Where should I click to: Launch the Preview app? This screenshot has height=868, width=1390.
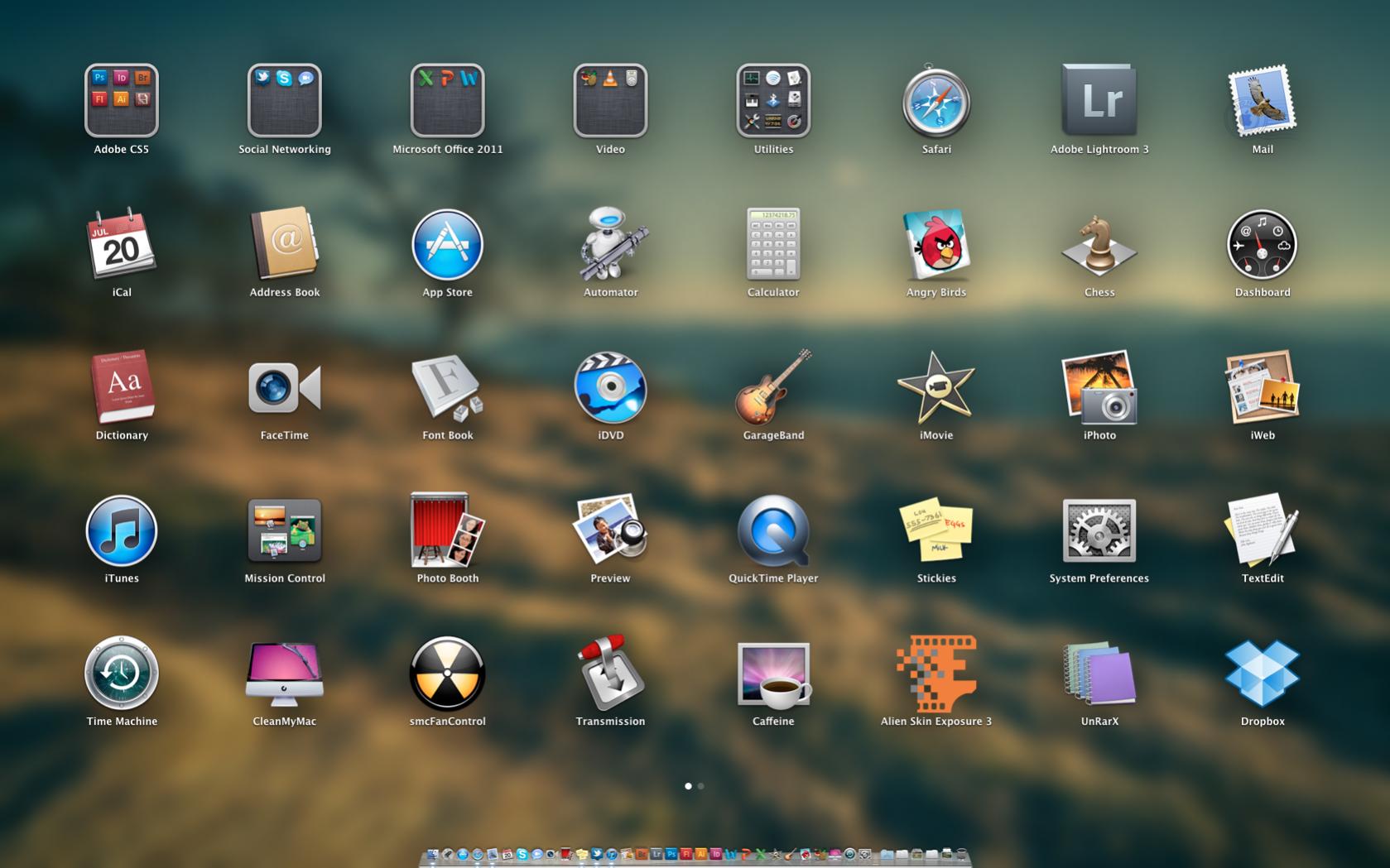coord(610,530)
